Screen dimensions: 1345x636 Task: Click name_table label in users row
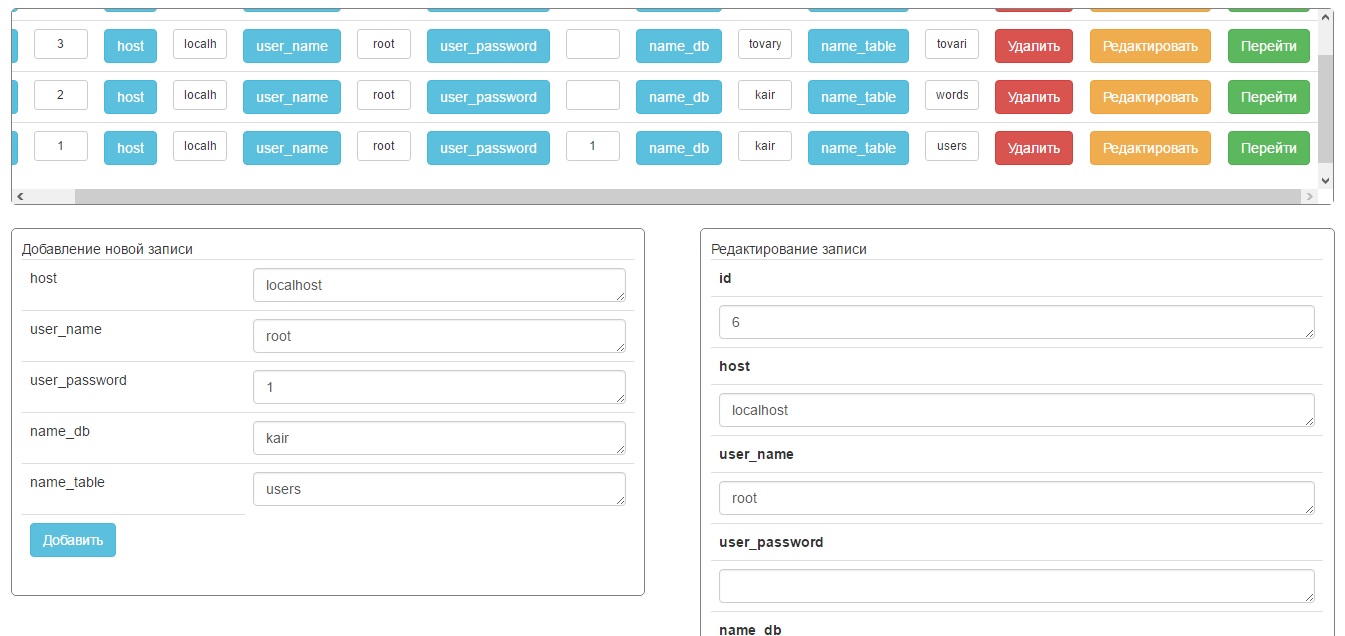[858, 148]
